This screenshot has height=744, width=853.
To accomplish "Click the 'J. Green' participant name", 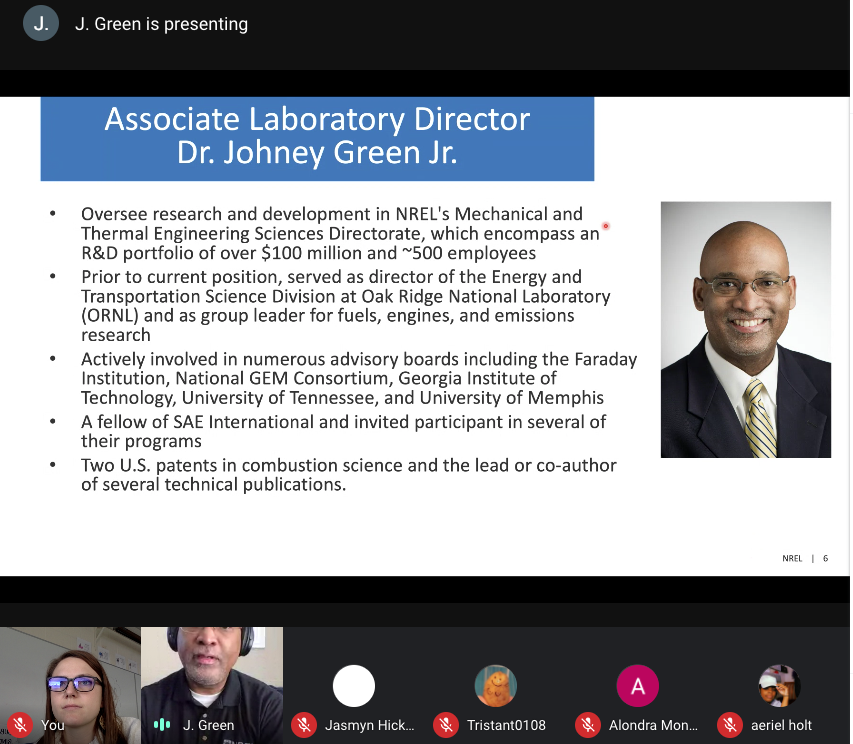I will tap(208, 725).
